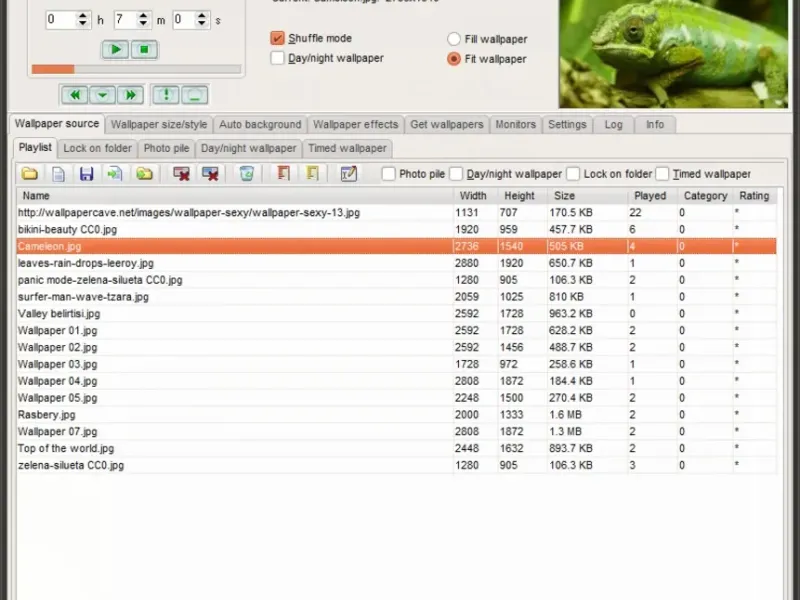800x600 pixels.
Task: Select Fill wallpaper radio option
Action: coord(454,39)
